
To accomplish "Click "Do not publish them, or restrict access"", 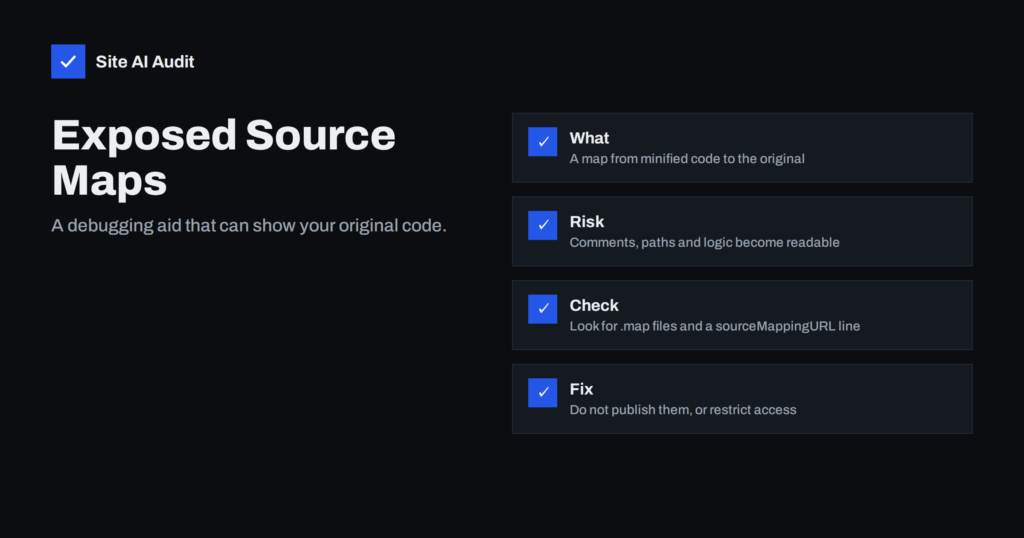I will point(683,409).
